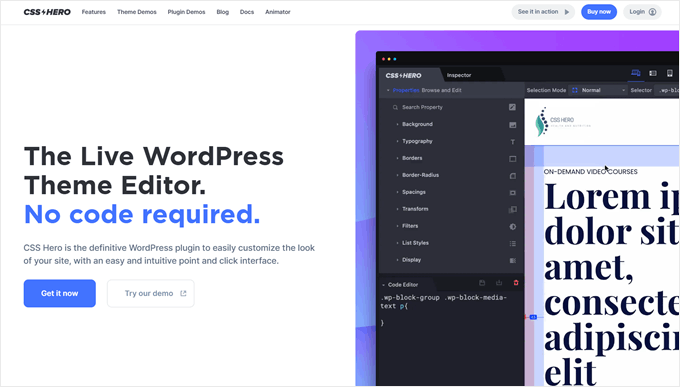Viewport: 680px width, 387px height.
Task: Click the contrast circle icon on Filters row
Action: click(513, 226)
